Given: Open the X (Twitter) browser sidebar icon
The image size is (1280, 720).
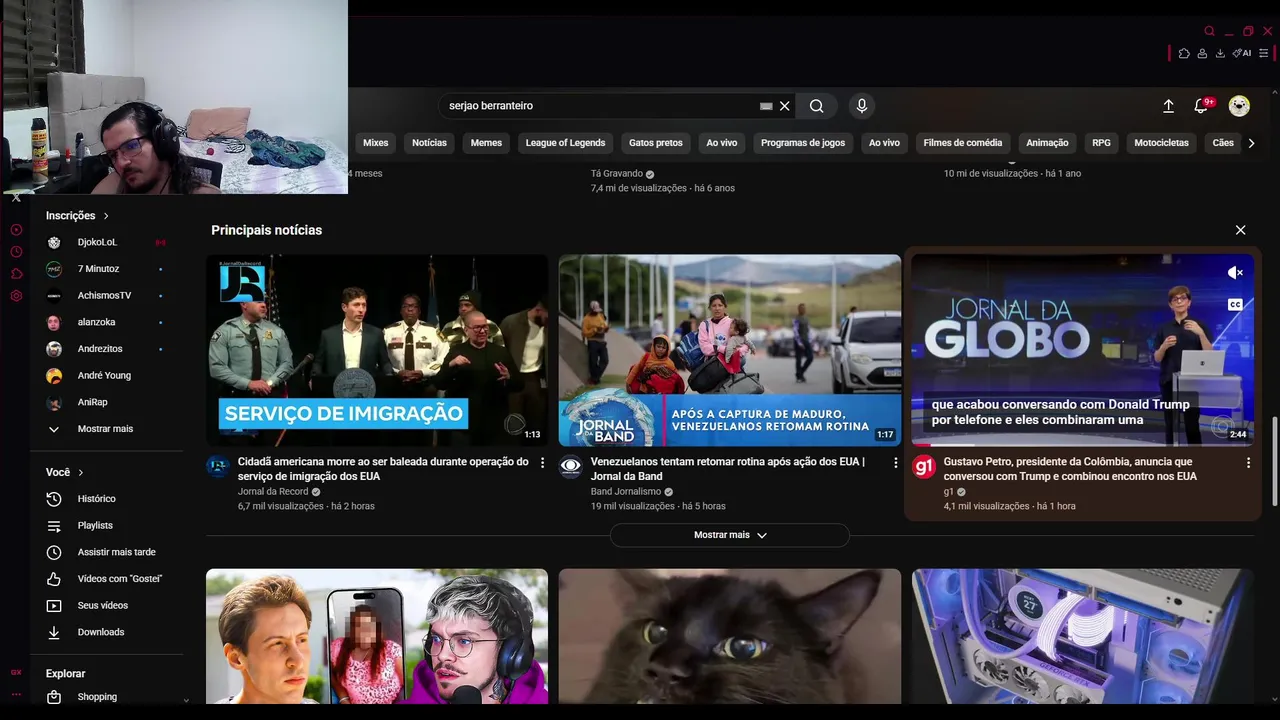Looking at the screenshot, I should 16,198.
